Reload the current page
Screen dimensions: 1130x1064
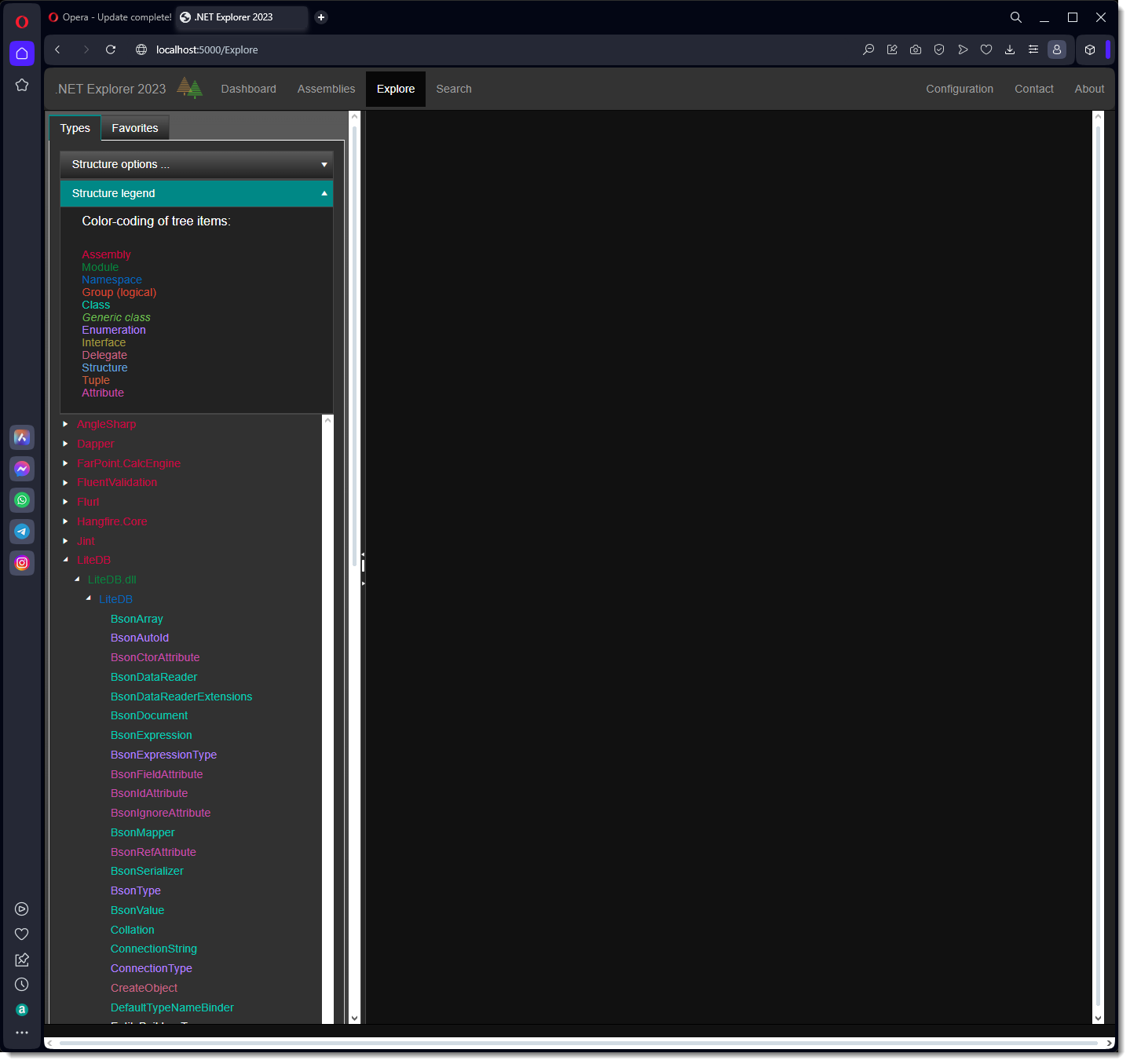tap(111, 49)
